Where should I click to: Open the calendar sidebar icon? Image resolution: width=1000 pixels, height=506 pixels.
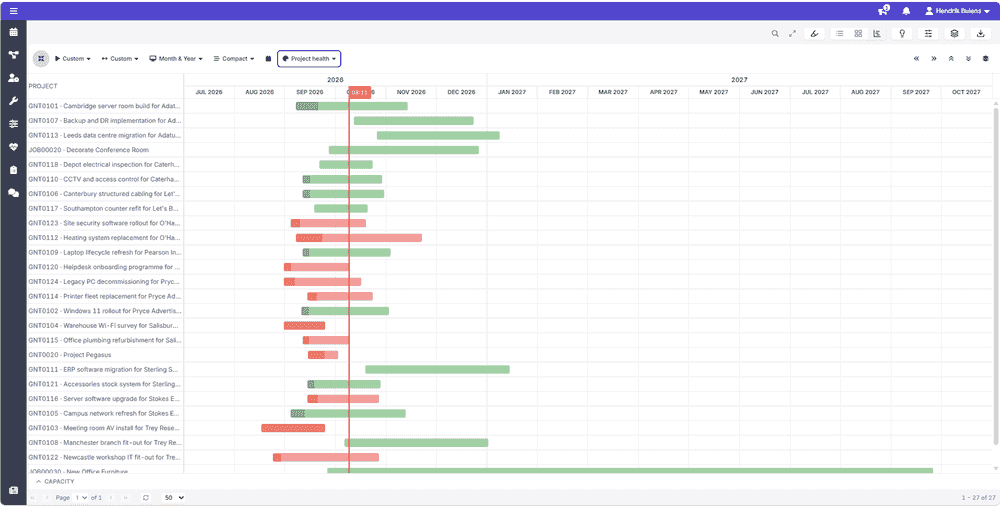point(13,32)
